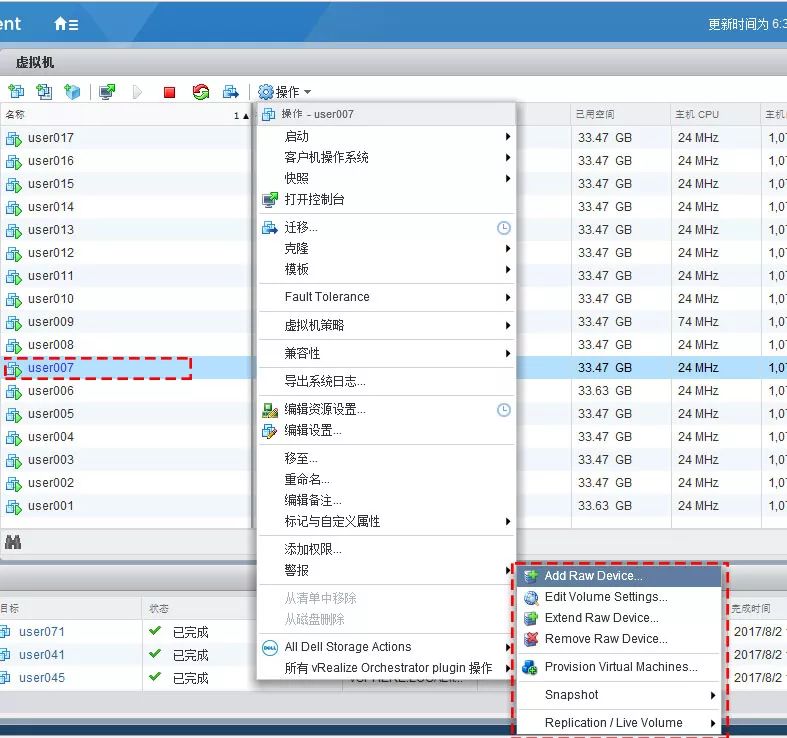787x738 pixels.
Task: Click the Provision Virtual Machines icon
Action: (530, 667)
